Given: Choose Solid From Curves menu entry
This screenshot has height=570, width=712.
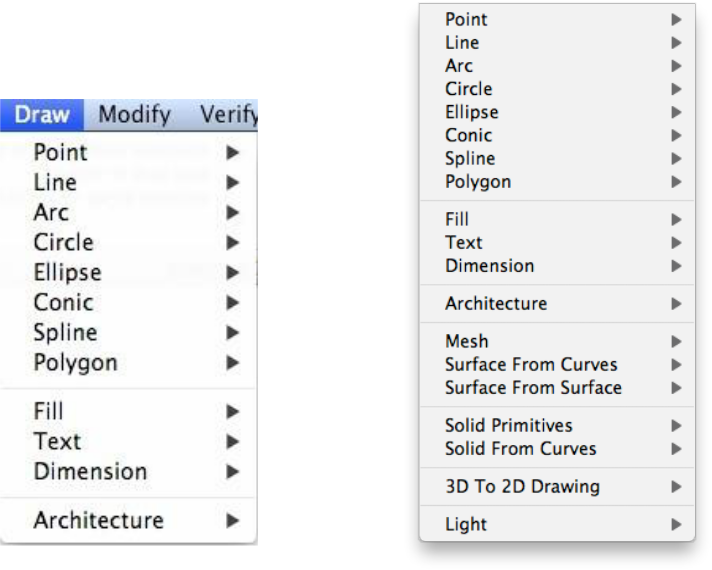Looking at the screenshot, I should click(520, 448).
